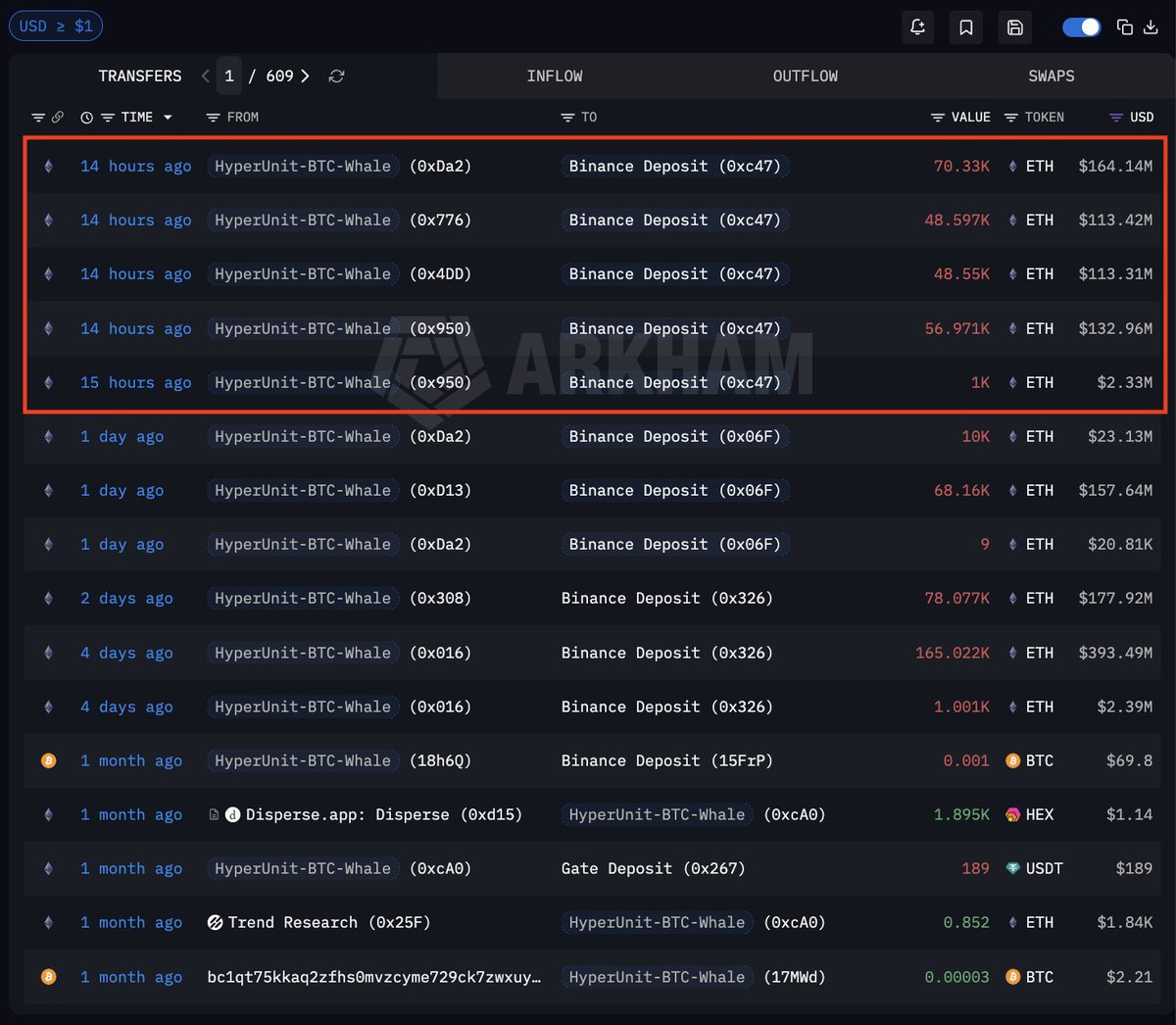The width and height of the screenshot is (1176, 1025).
Task: Click the Ethereum chain icon in 48.55K row
Action: click(48, 274)
